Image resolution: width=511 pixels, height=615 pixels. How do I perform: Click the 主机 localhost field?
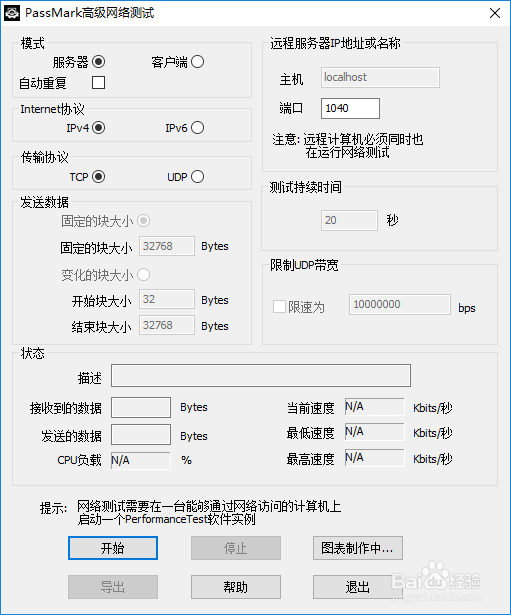380,77
